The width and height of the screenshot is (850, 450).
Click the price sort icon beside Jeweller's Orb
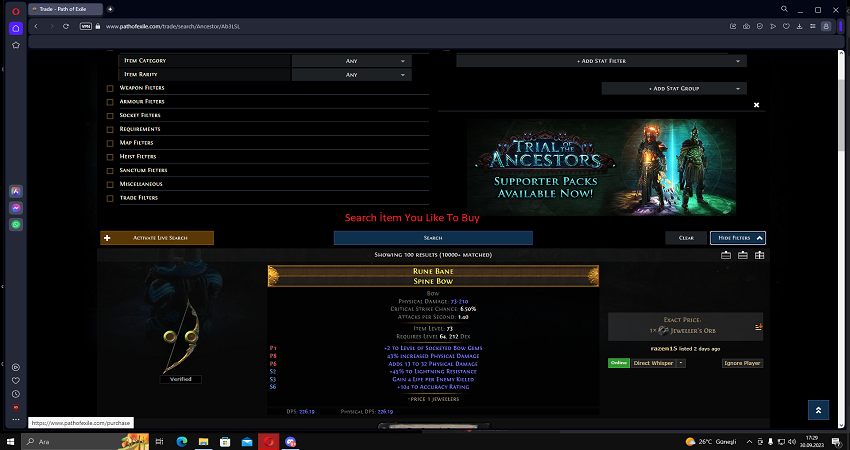pos(758,327)
